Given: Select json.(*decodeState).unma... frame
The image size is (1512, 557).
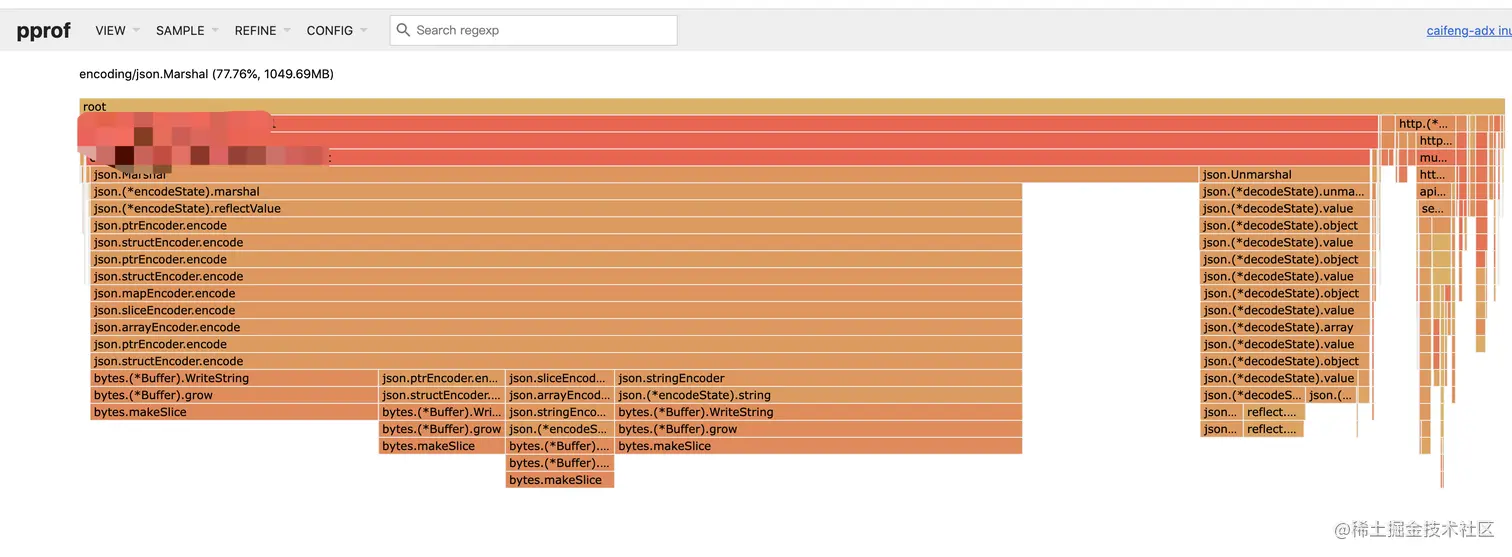Looking at the screenshot, I should (1285, 192).
